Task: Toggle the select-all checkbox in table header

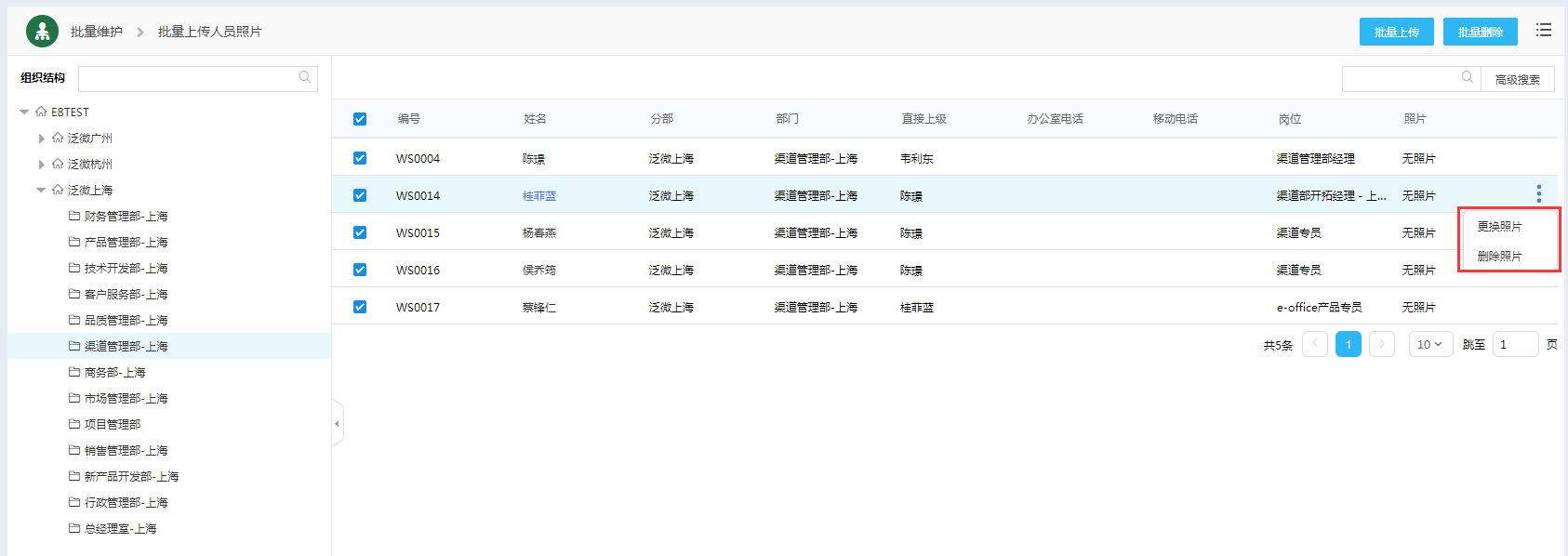Action: (360, 119)
